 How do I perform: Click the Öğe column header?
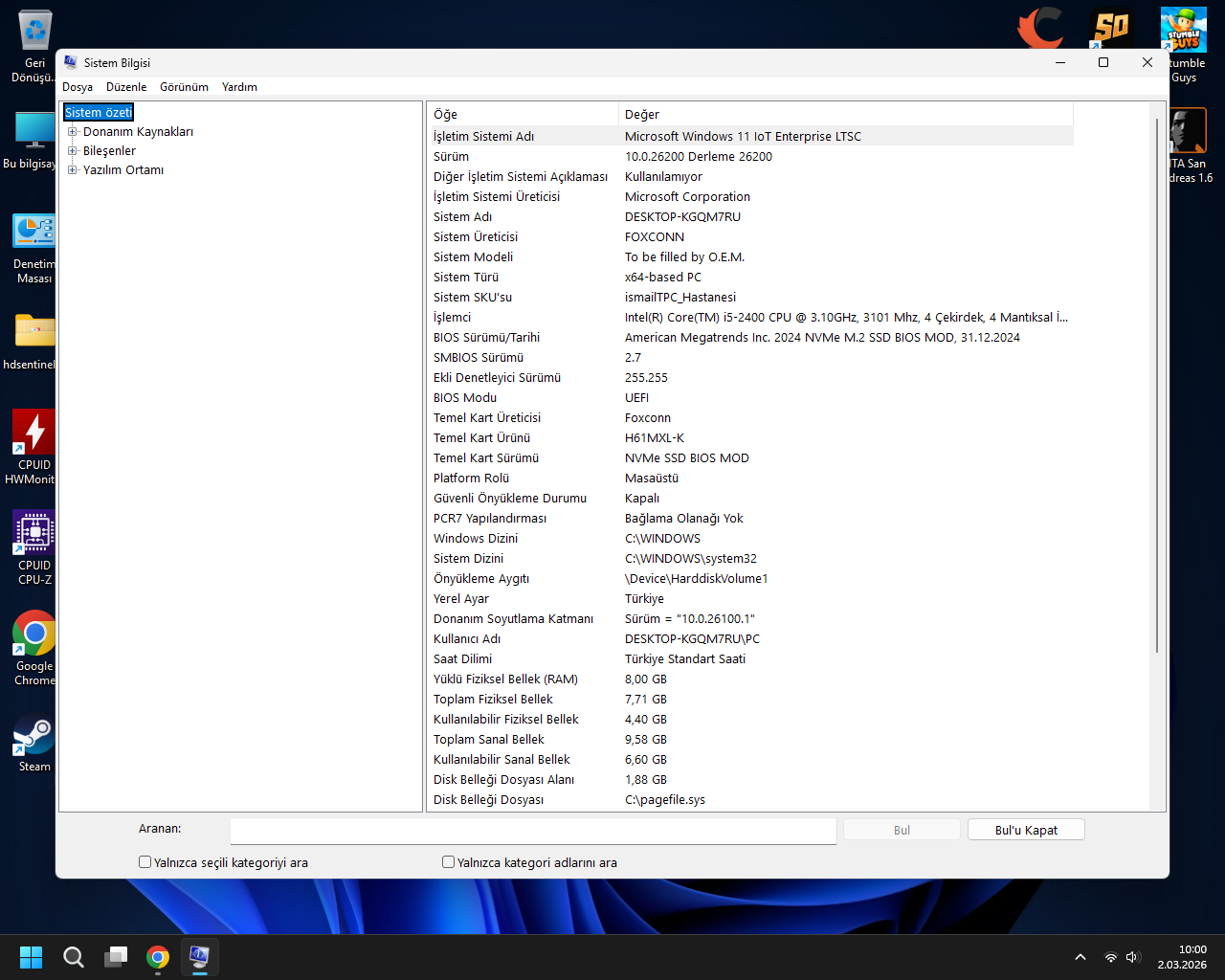[523, 114]
